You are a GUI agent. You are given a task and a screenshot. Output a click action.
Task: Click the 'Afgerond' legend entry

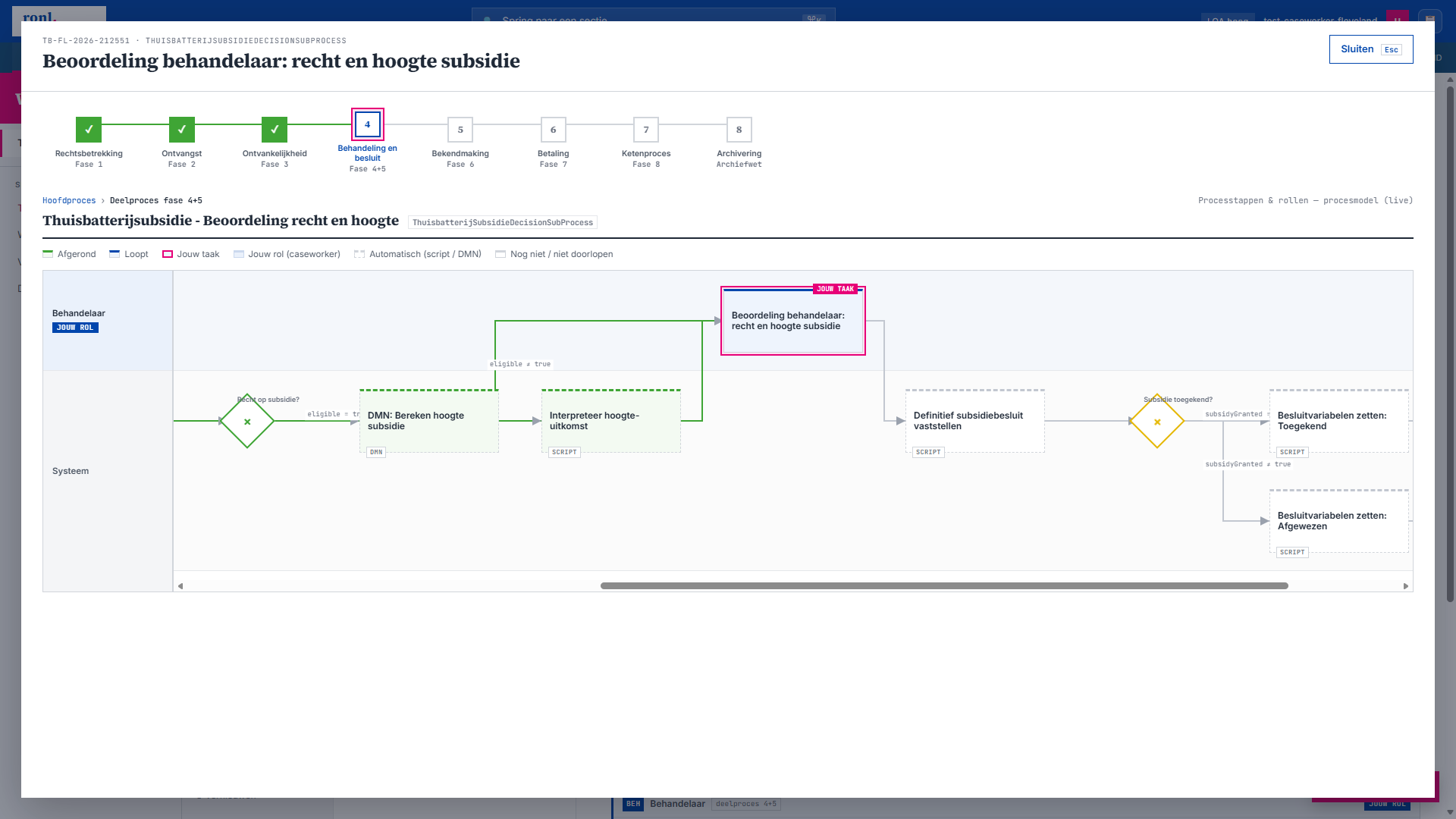pos(70,255)
